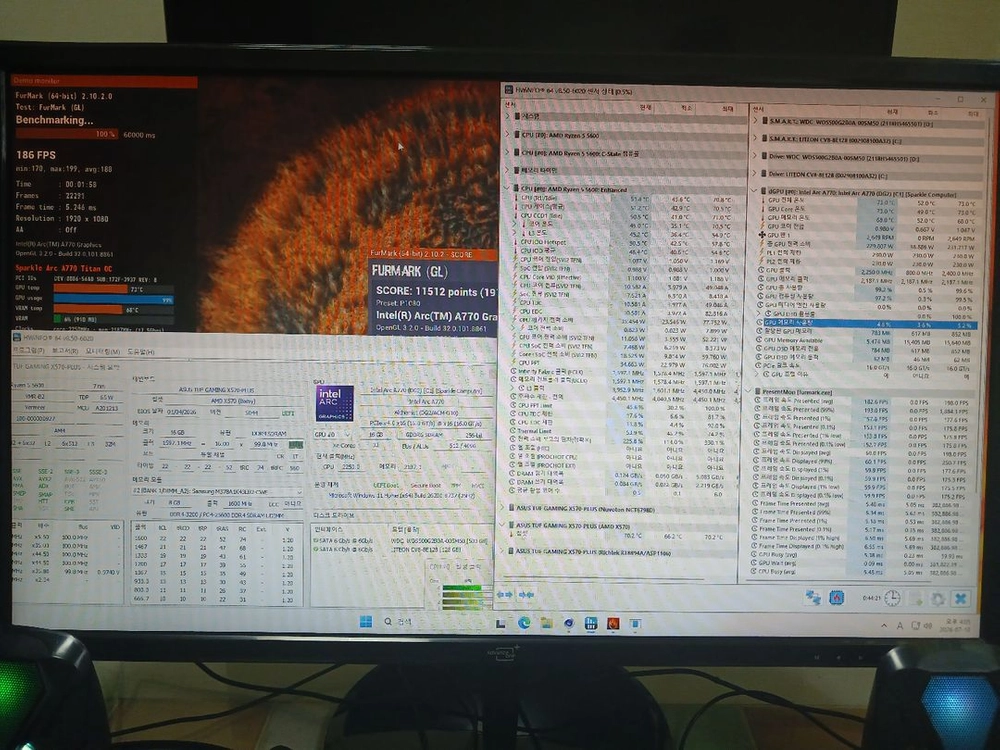Shrink window layout with the left-arrows icon
This screenshot has width=1000, height=750.
[527, 594]
